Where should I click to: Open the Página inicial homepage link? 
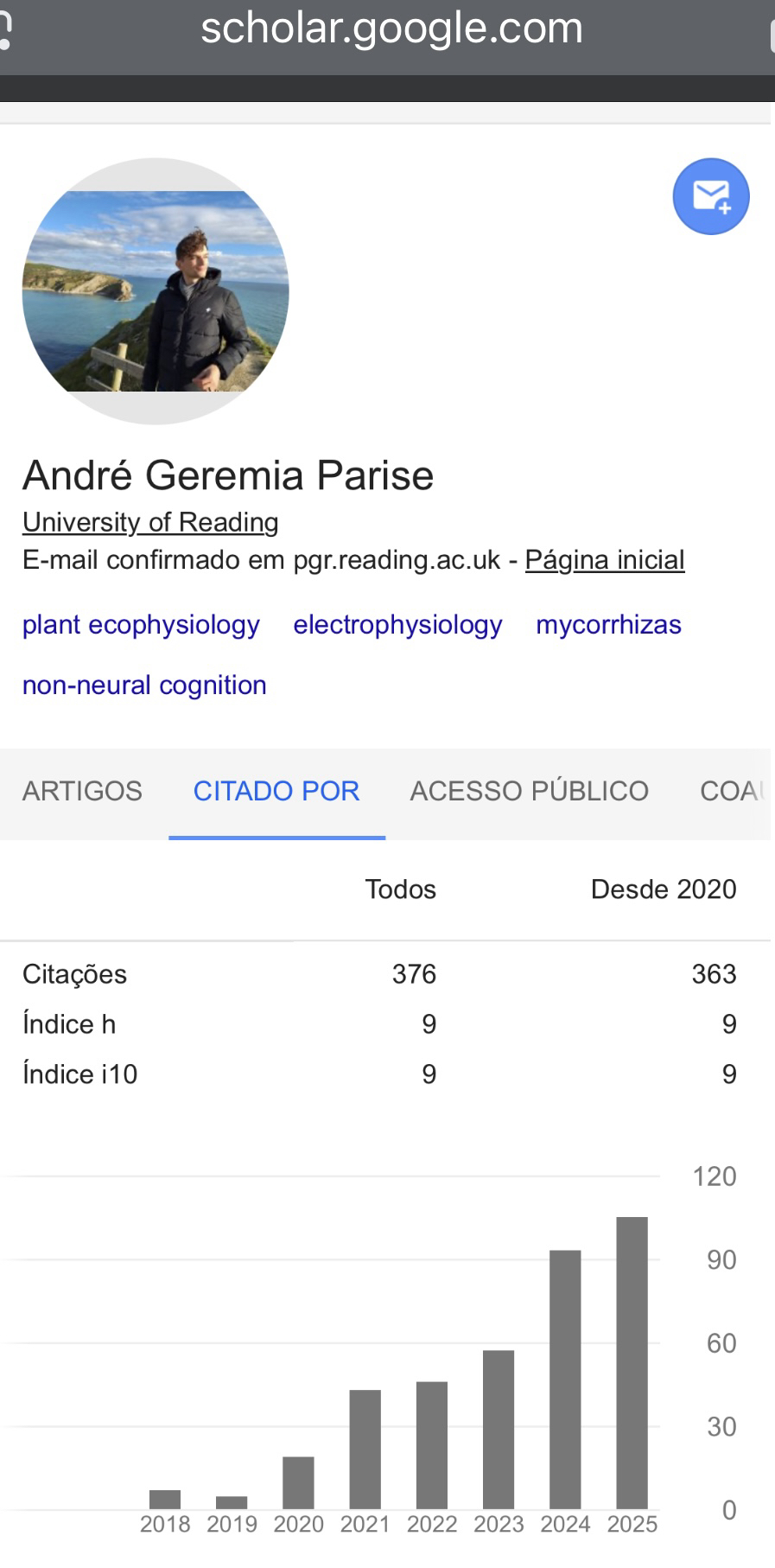tap(605, 560)
